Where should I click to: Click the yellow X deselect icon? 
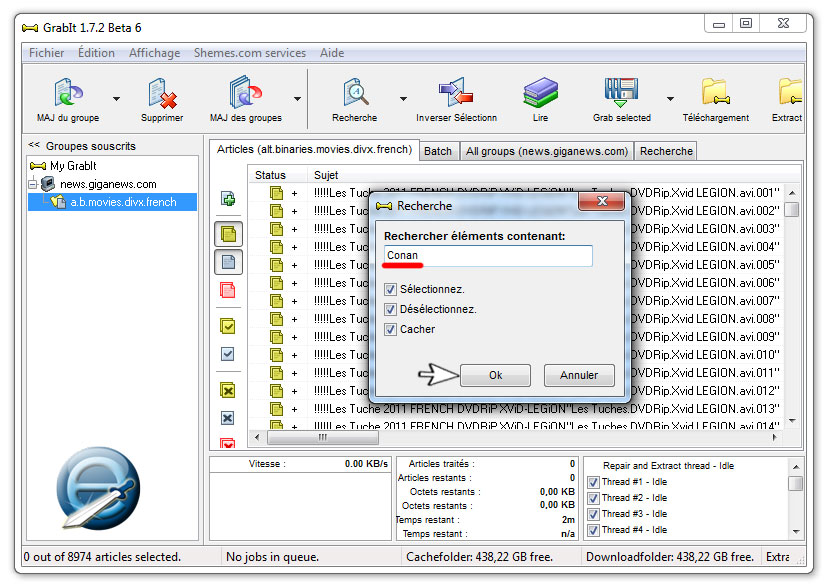(x=228, y=390)
